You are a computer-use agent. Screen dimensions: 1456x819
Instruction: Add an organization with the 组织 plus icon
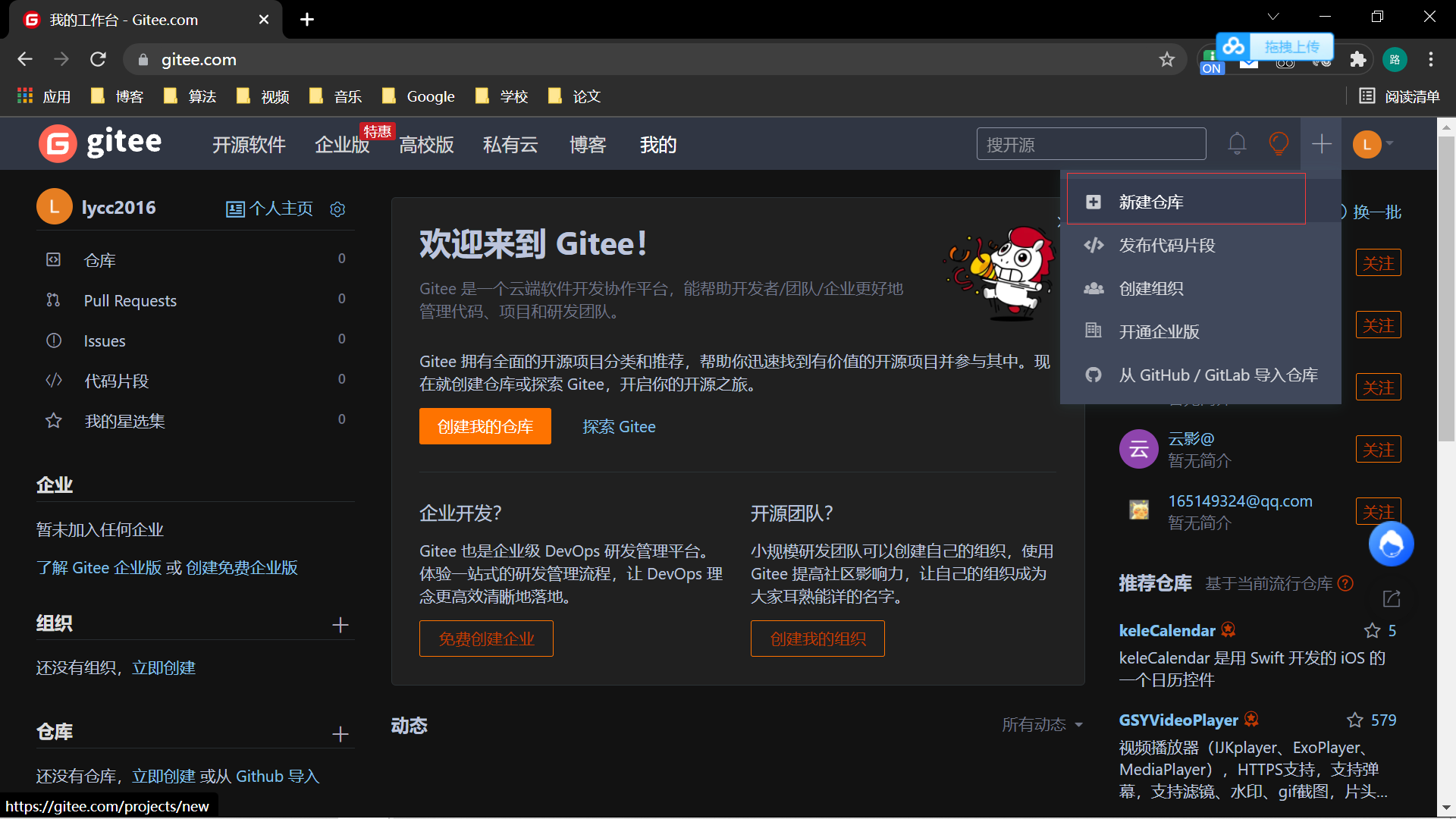tap(340, 625)
